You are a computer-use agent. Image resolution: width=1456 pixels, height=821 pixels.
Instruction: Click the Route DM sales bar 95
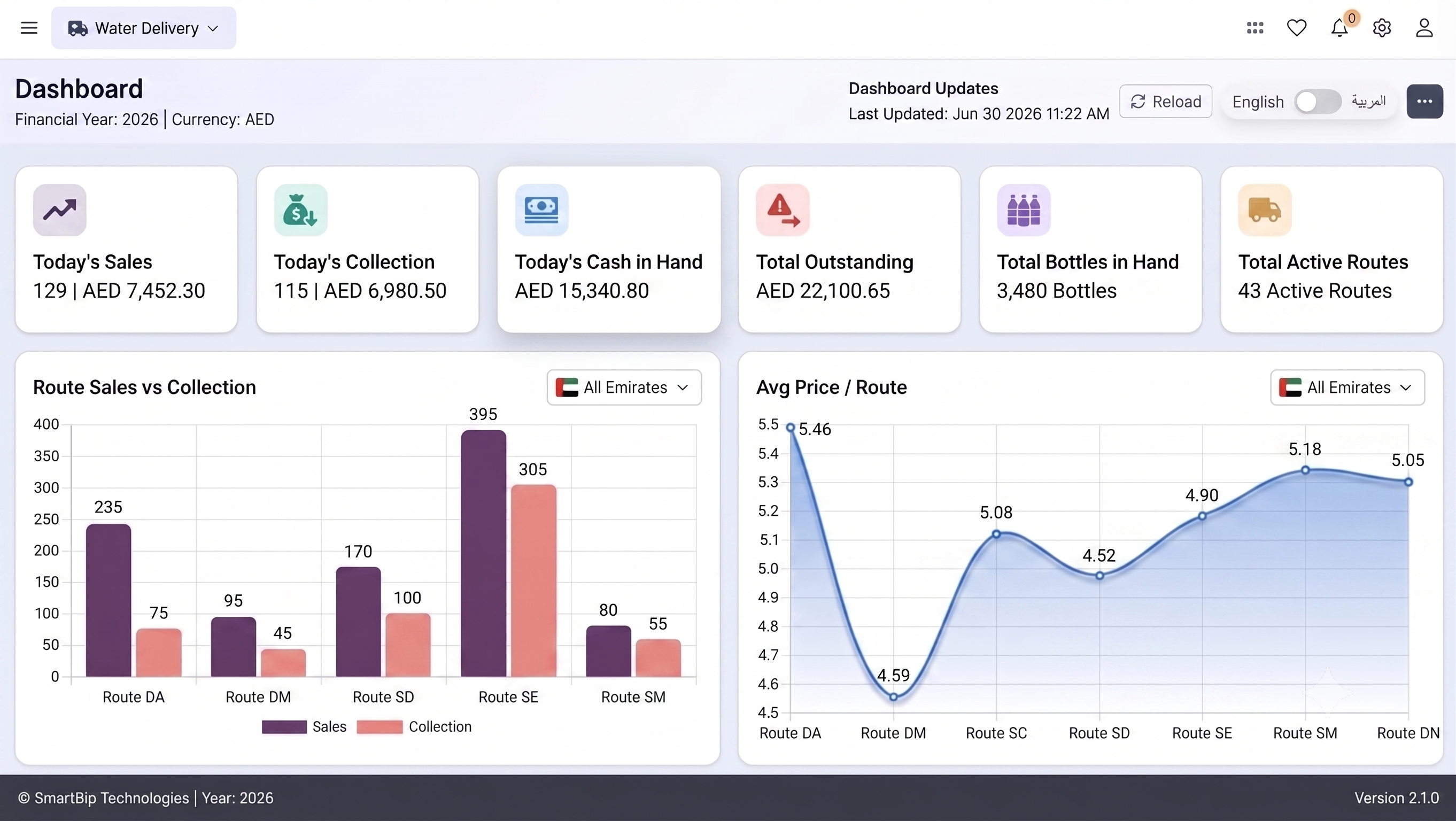coord(234,647)
